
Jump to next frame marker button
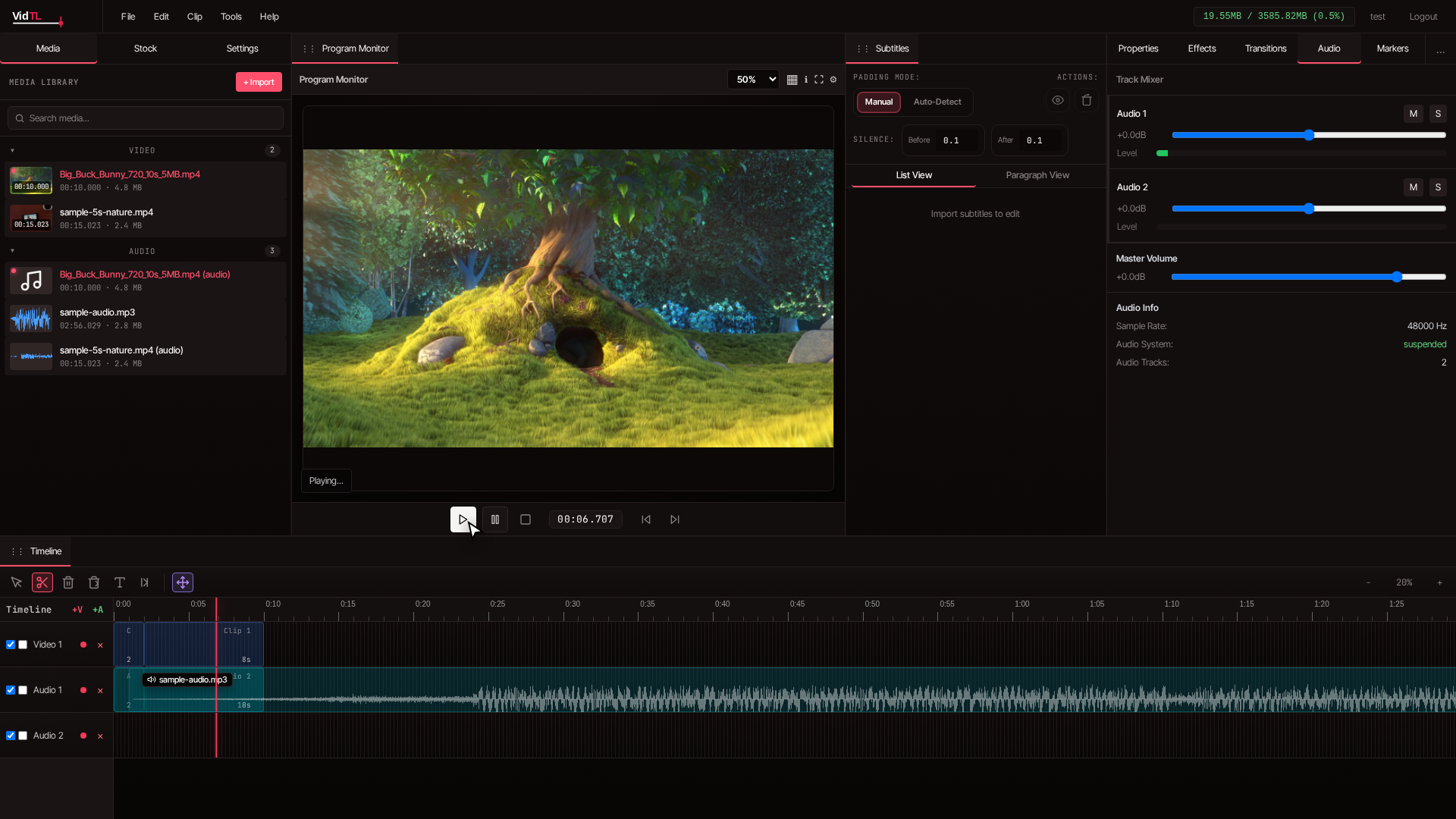click(675, 519)
